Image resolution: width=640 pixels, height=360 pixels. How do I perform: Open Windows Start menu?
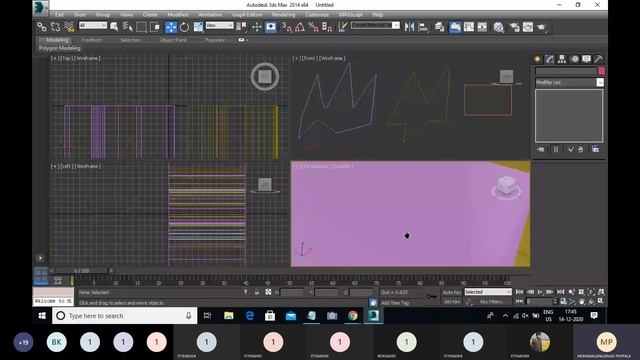pos(42,316)
